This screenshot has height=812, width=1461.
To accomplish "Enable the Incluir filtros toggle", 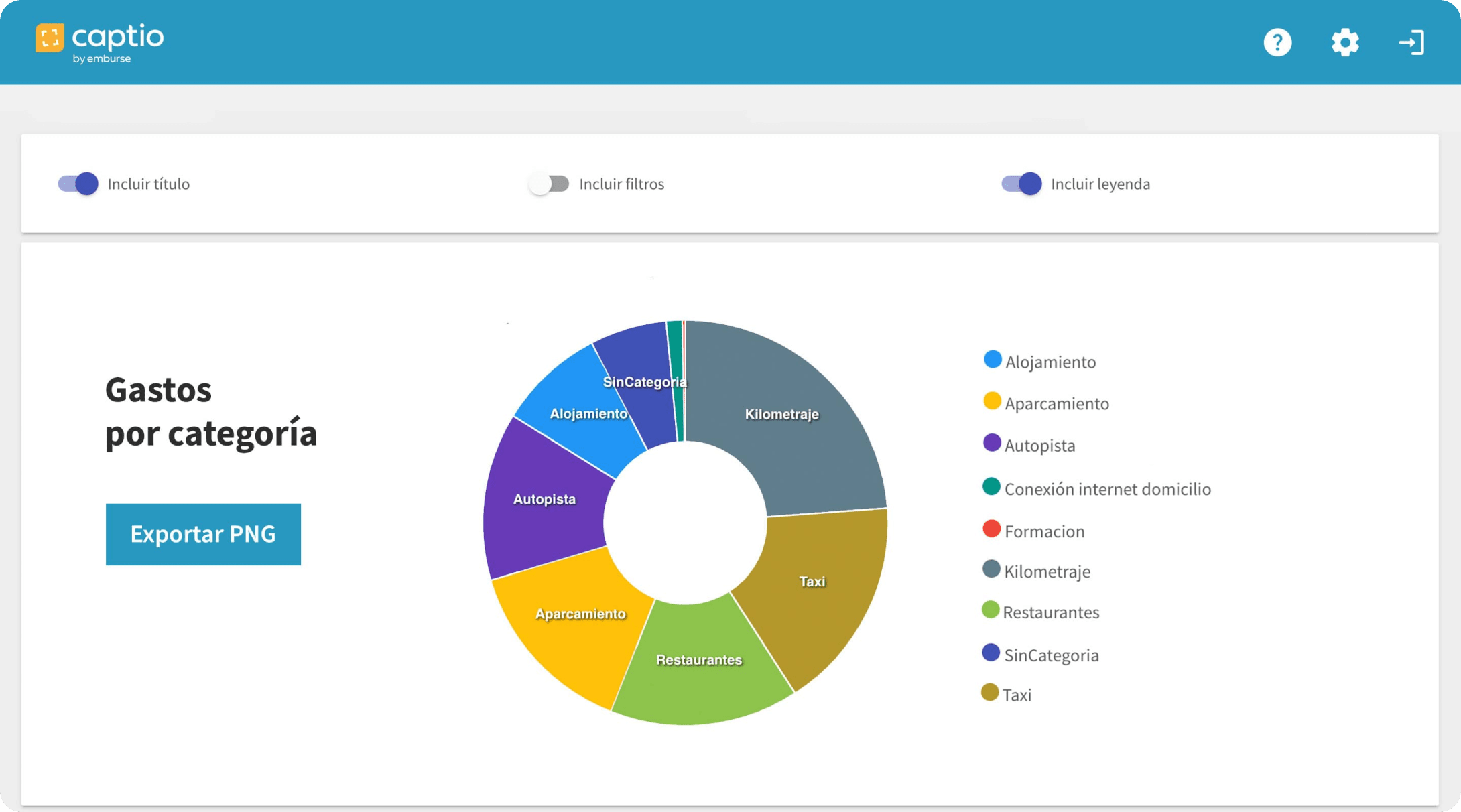I will (549, 184).
